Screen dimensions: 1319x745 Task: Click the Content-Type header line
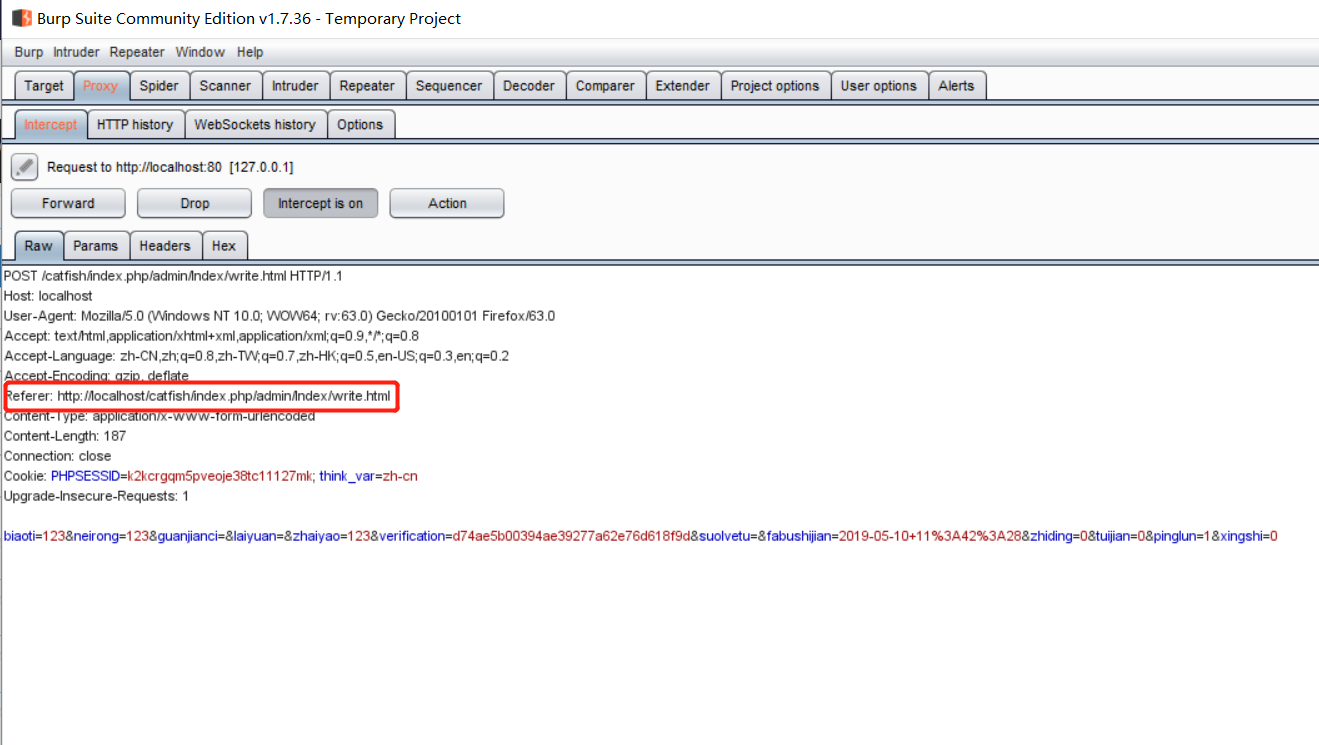coord(160,416)
